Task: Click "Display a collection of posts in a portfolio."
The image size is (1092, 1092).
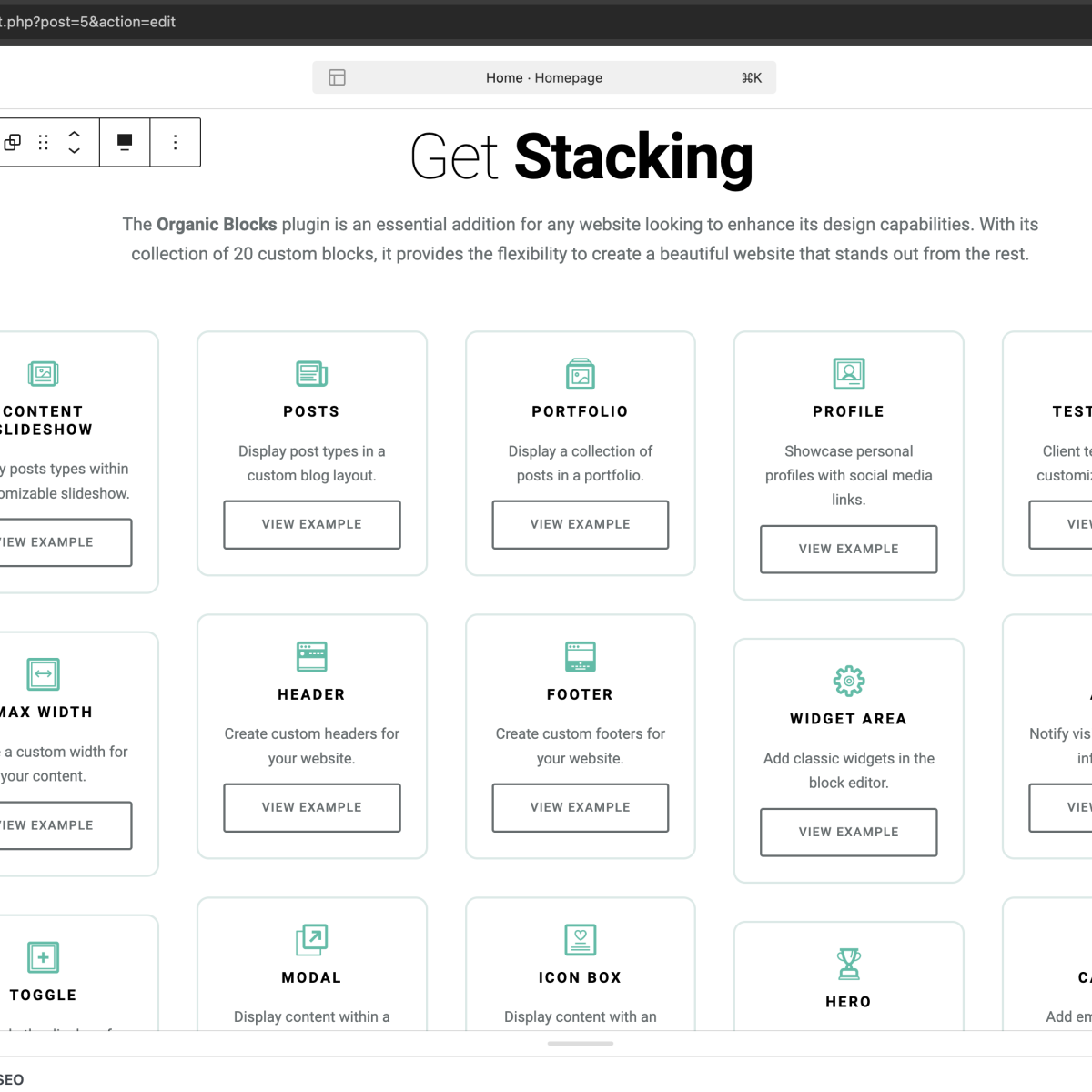Action: click(x=581, y=463)
